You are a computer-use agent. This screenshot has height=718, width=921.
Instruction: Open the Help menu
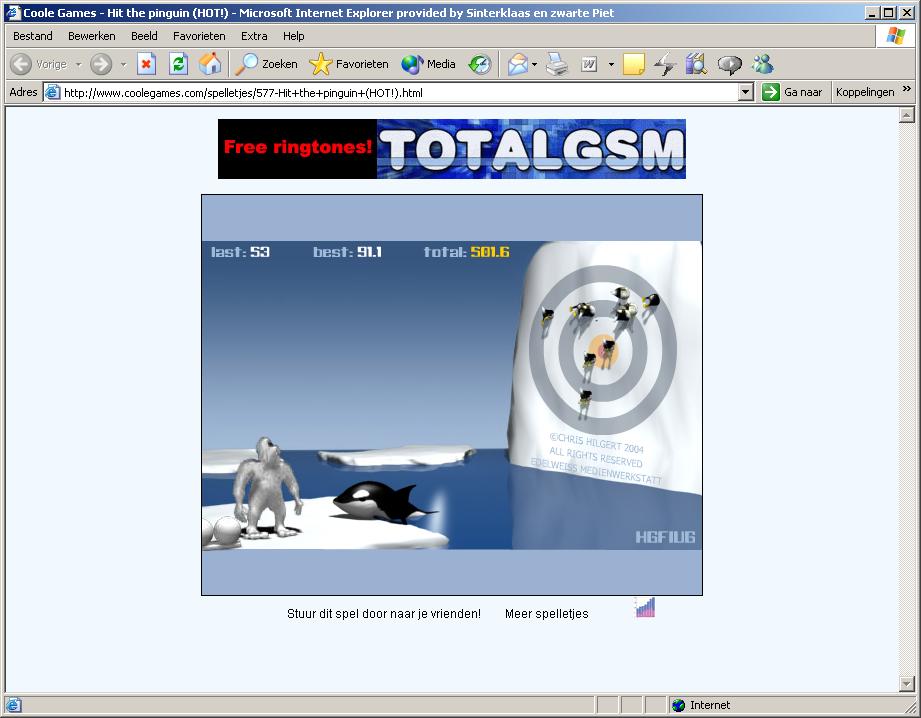(x=294, y=36)
